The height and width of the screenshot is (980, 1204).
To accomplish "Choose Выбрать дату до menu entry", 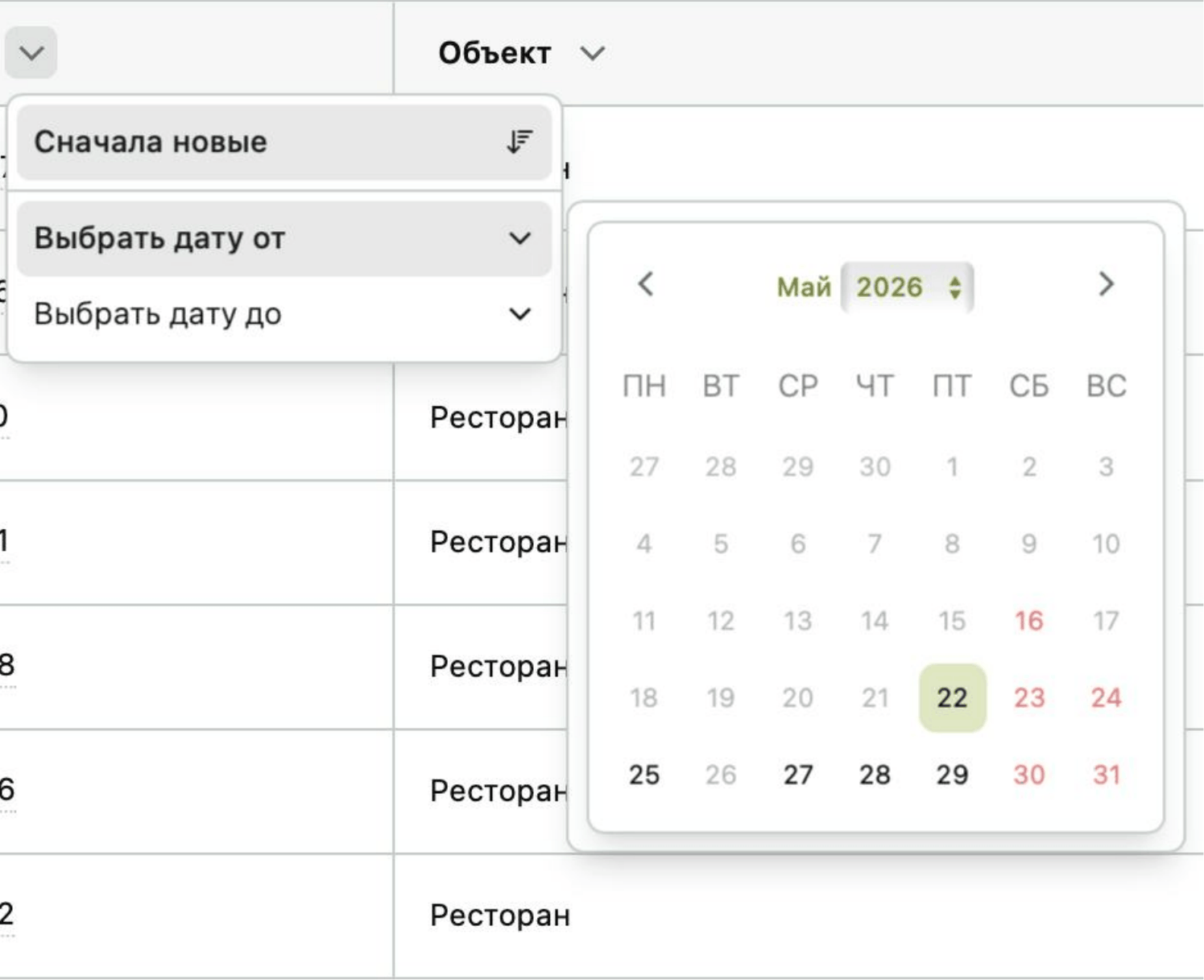I will [284, 314].
